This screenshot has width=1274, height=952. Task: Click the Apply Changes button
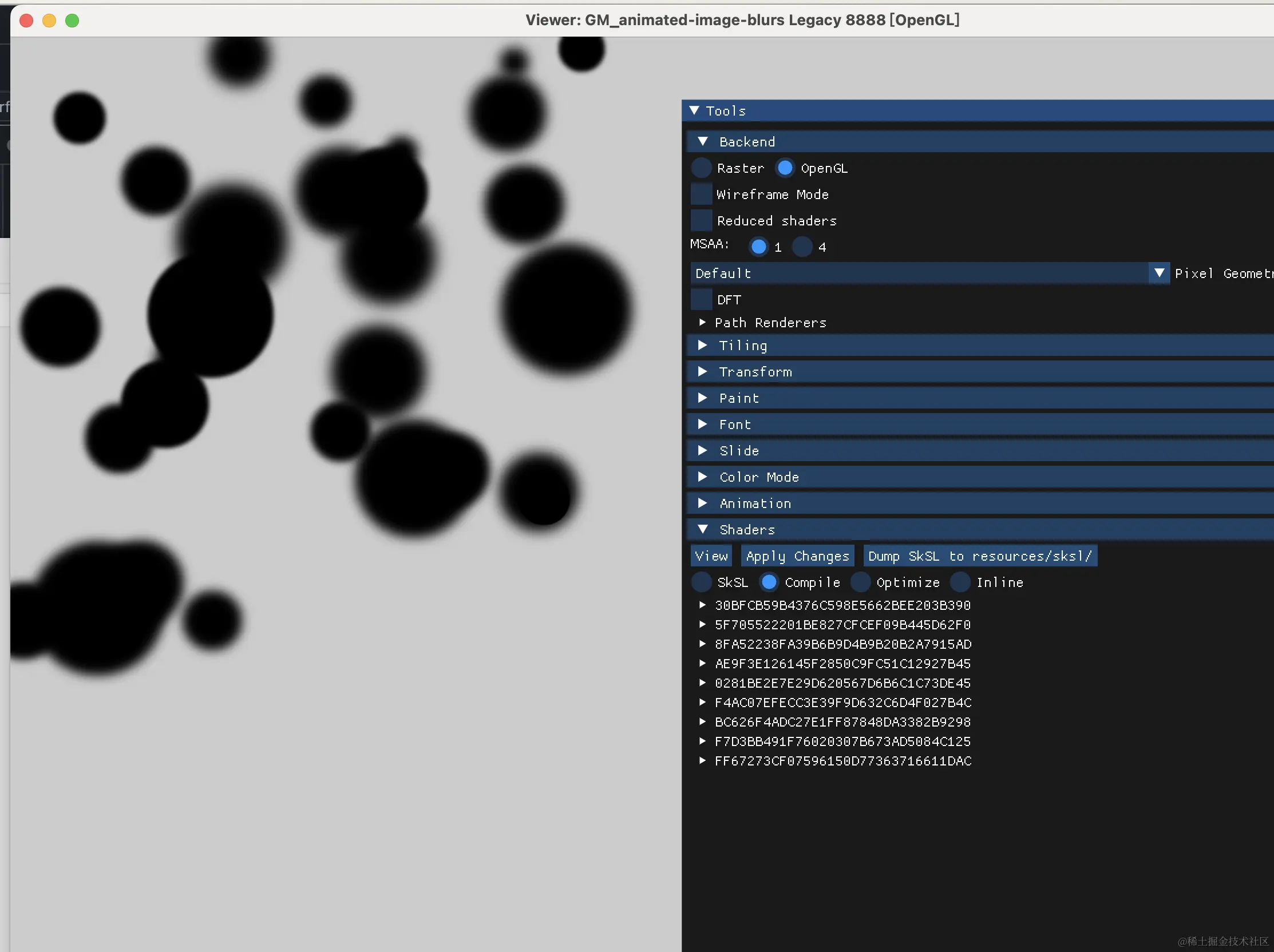[797, 556]
